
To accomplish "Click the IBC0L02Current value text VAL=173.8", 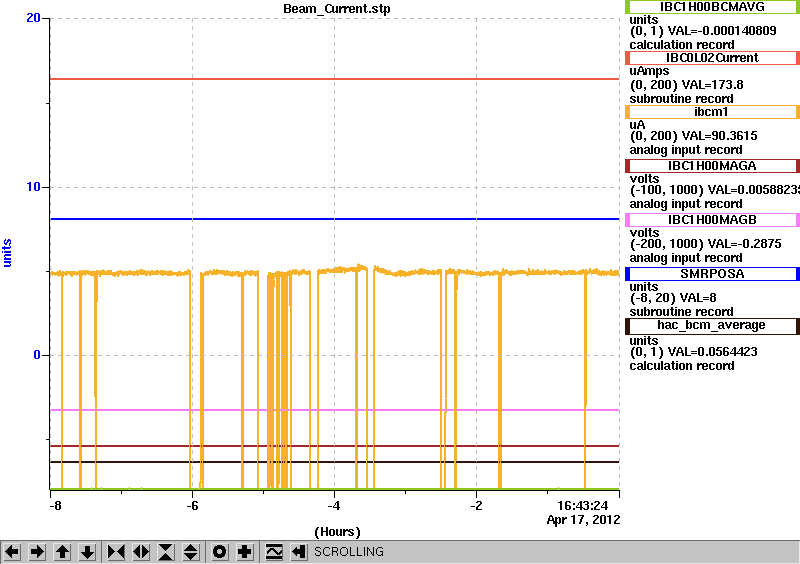I will 706,84.
